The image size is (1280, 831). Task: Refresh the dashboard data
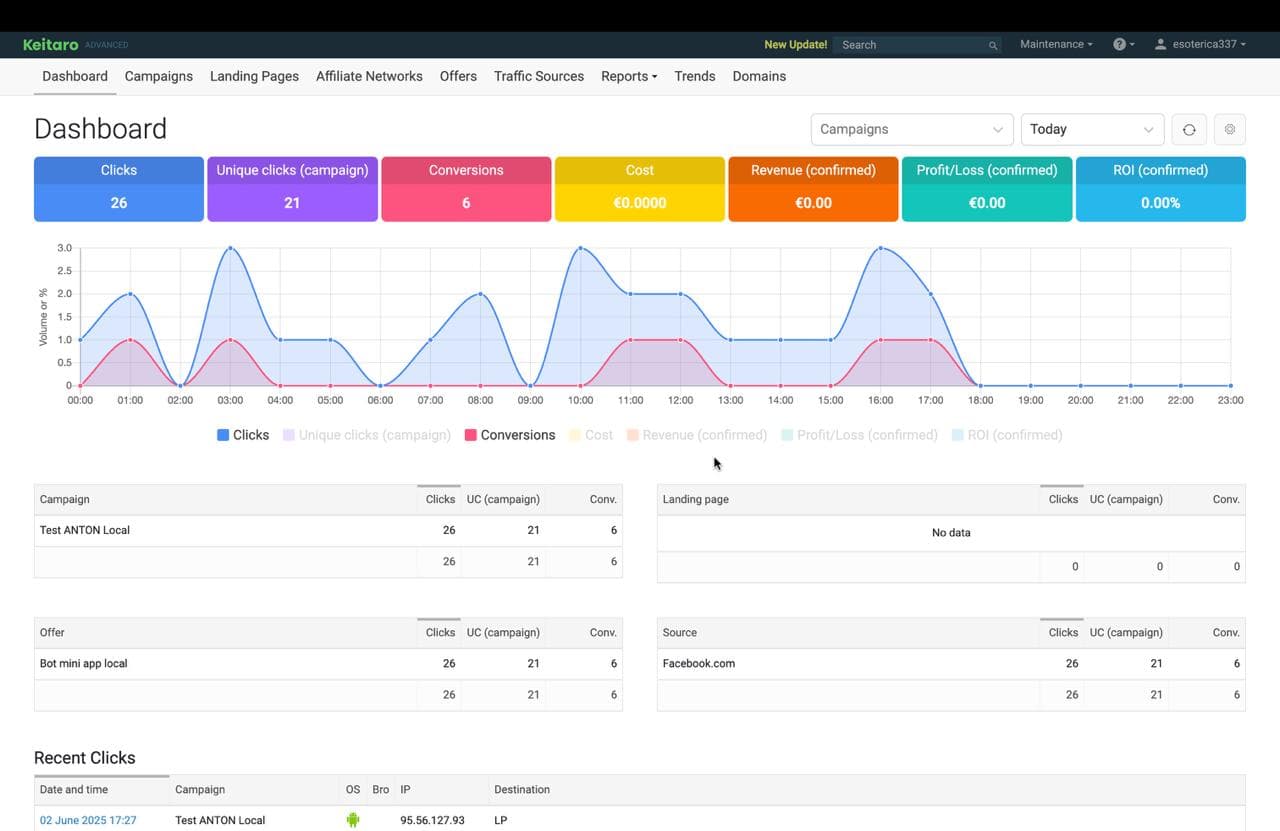(1189, 129)
